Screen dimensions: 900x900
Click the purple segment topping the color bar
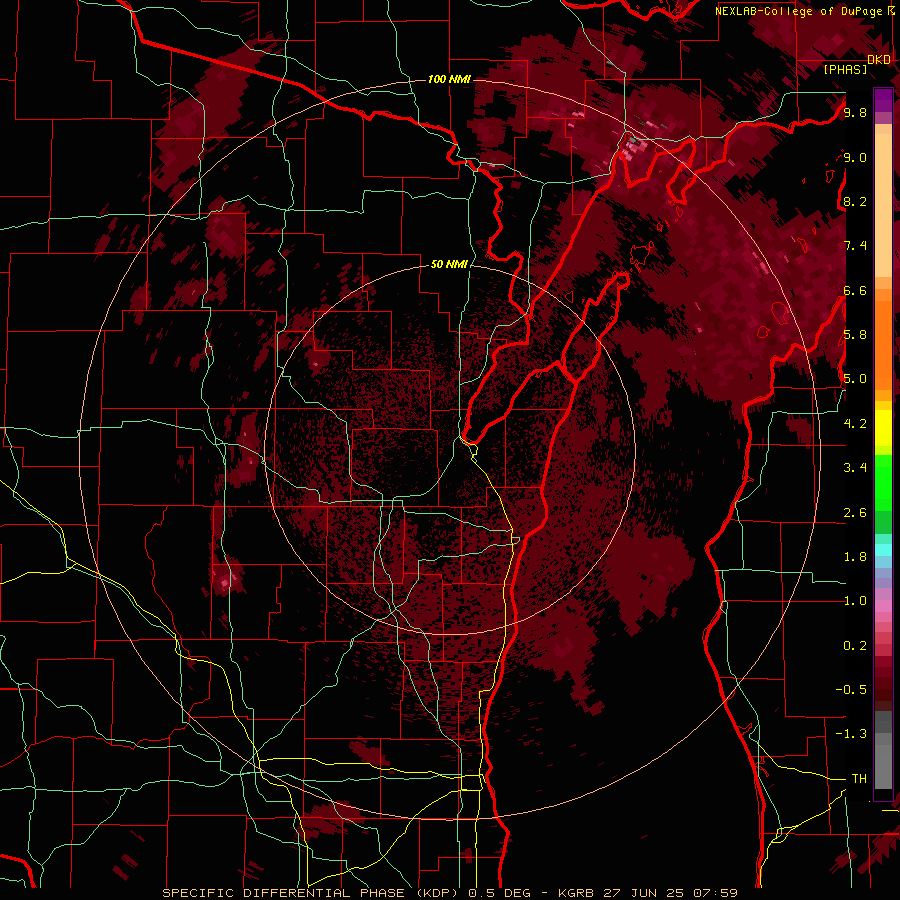pos(883,100)
